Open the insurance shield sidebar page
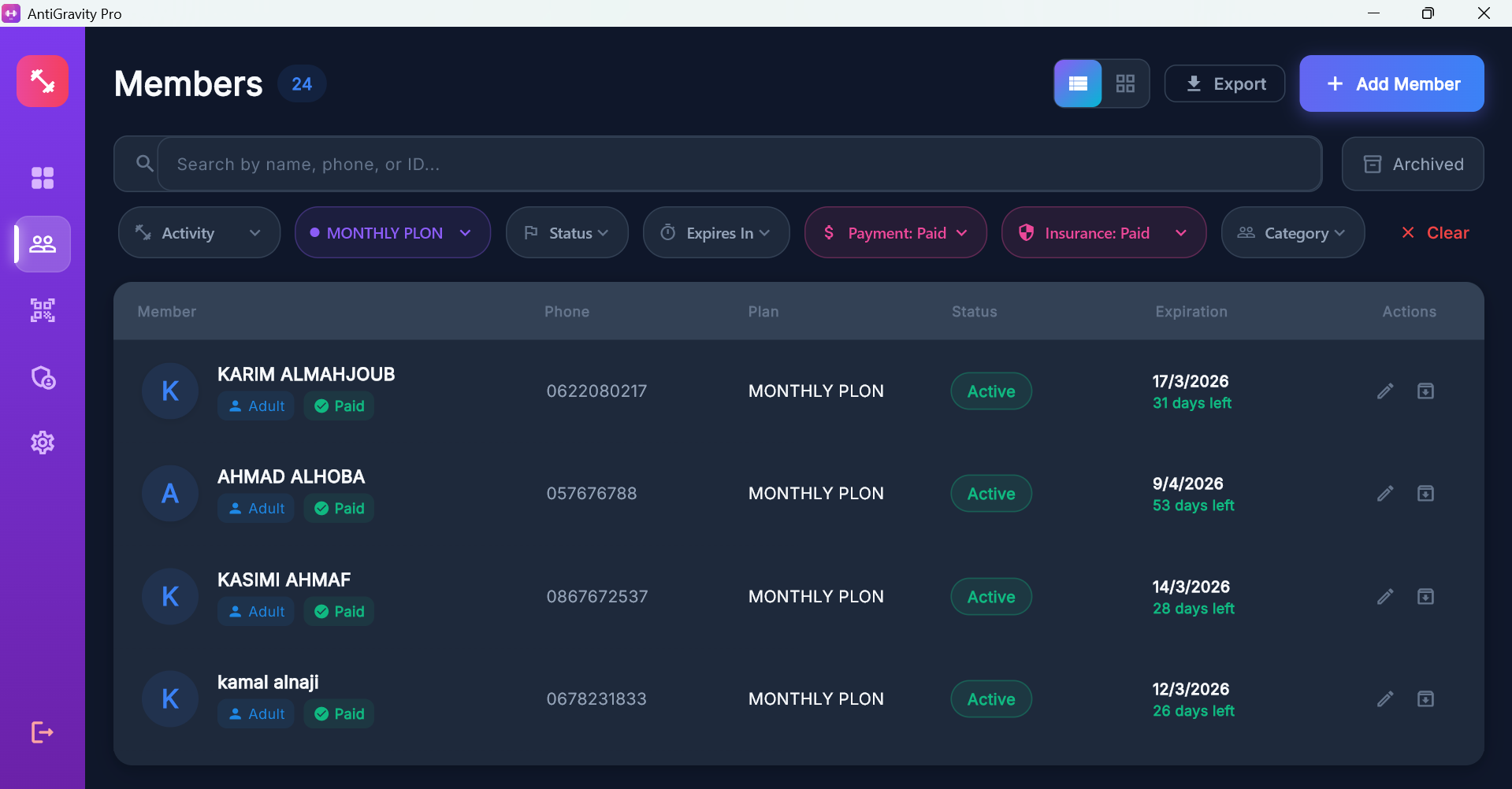This screenshot has height=789, width=1512. pos(43,378)
